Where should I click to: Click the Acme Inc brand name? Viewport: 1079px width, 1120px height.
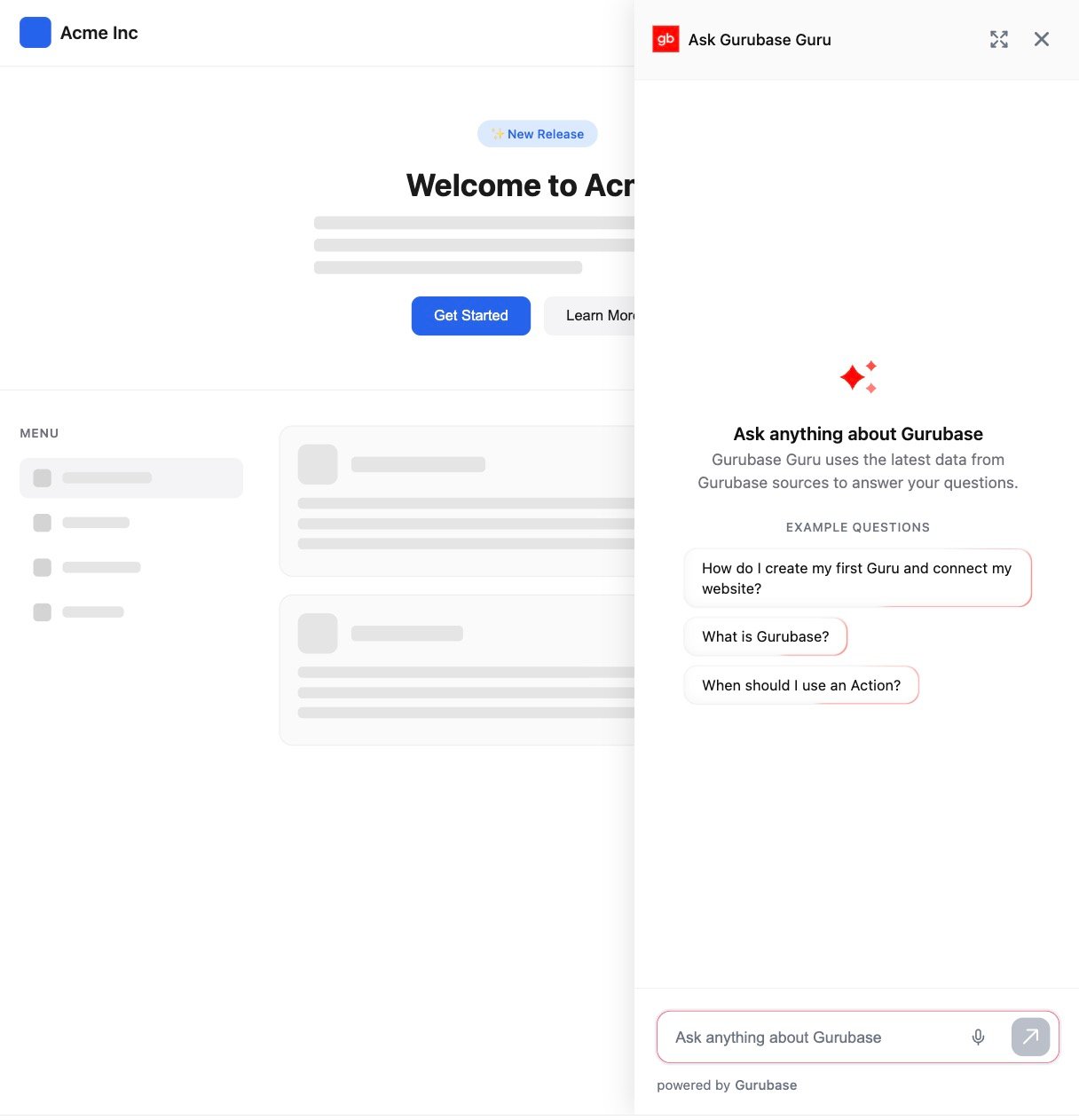pos(99,33)
